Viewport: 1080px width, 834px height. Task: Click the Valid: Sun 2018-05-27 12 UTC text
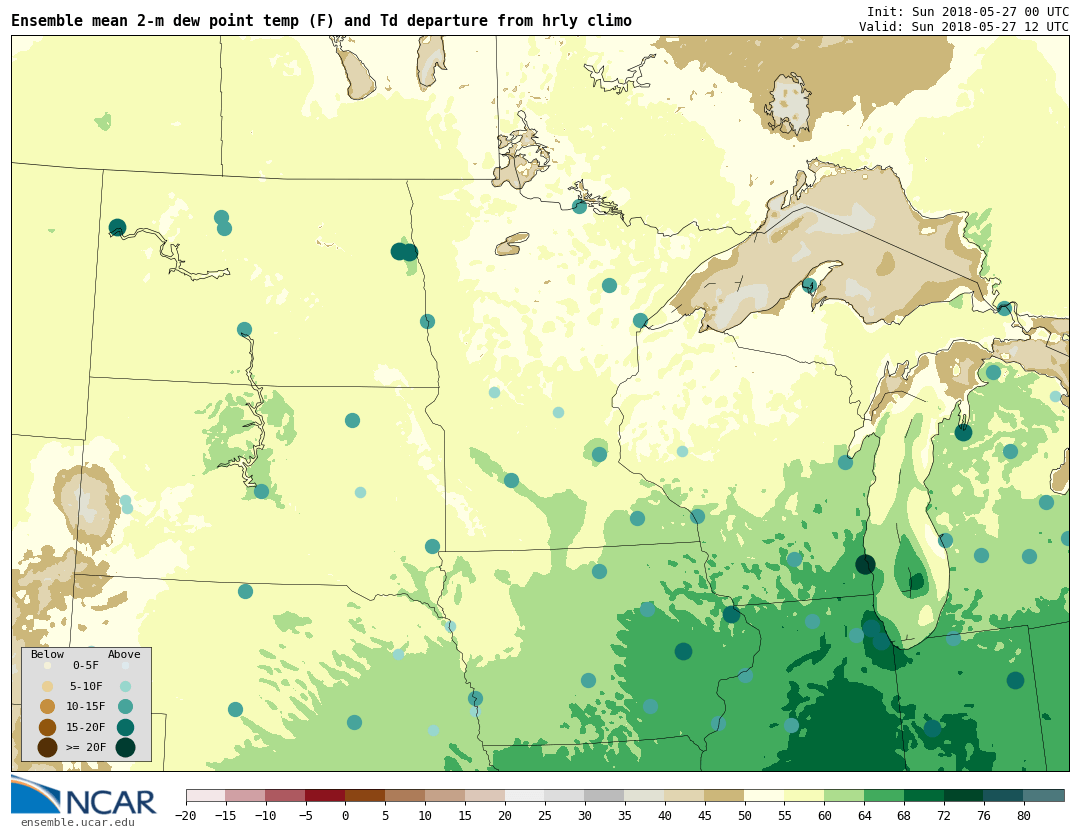[964, 26]
